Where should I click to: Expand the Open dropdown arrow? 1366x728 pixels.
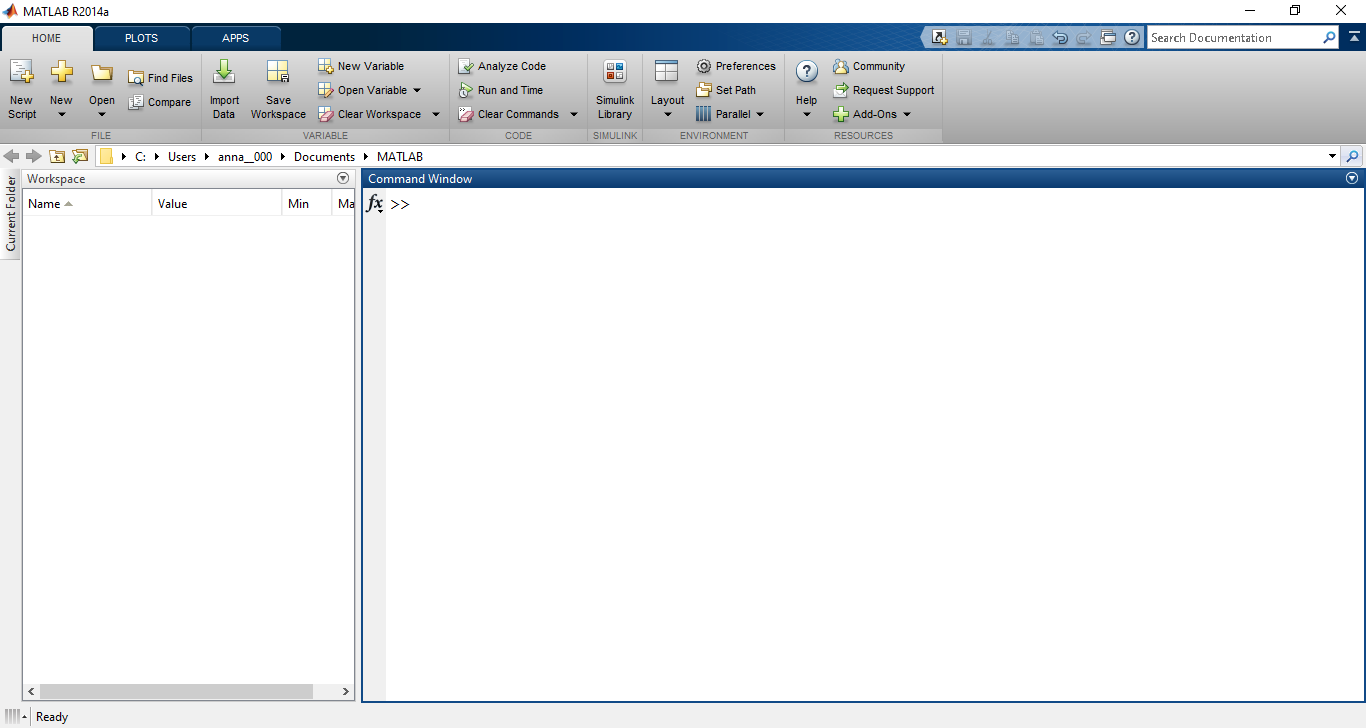(102, 114)
